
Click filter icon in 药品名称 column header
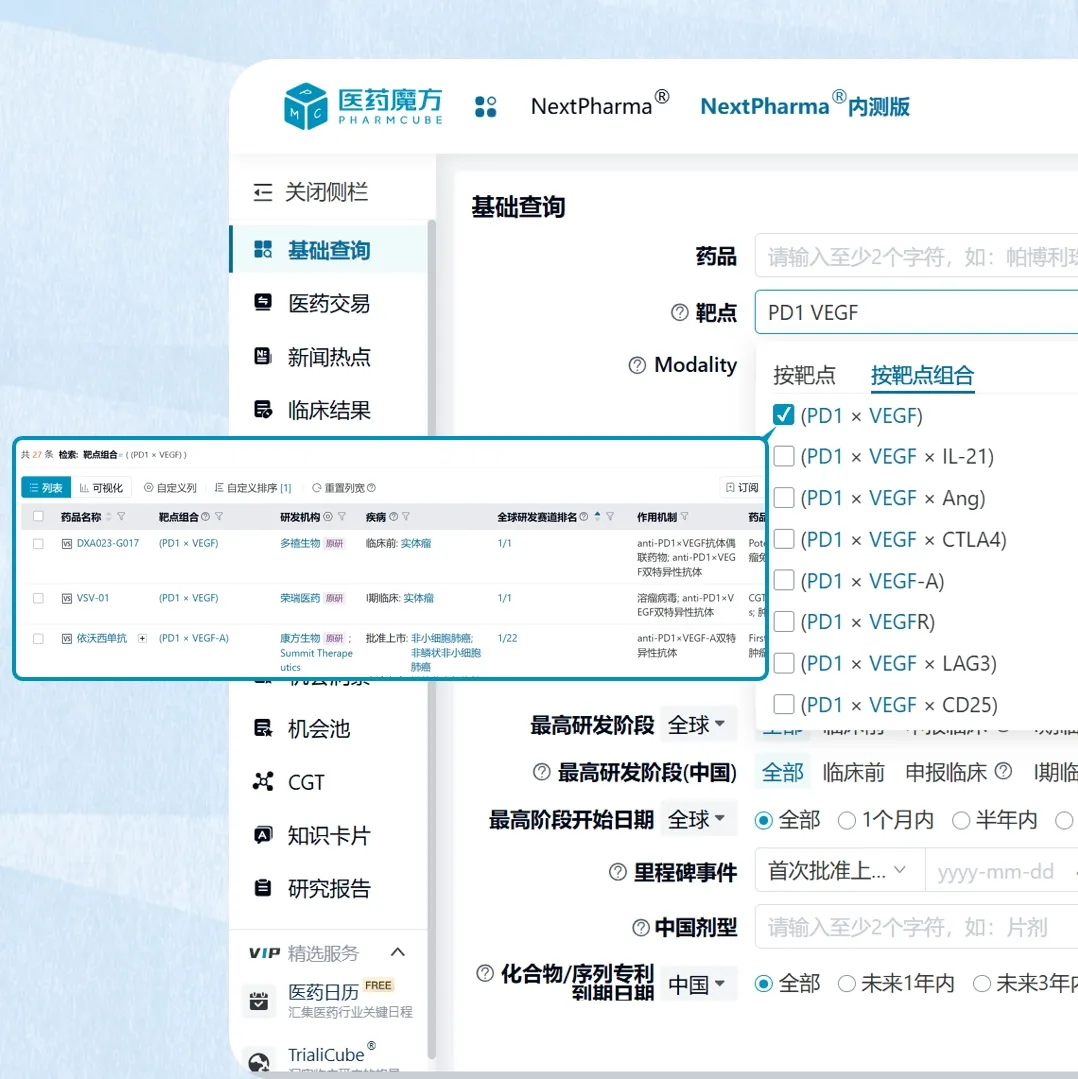pos(121,516)
